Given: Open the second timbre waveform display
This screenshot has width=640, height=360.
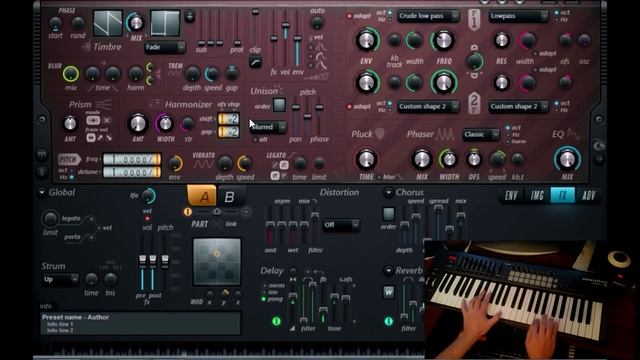Looking at the screenshot, I should (x=165, y=23).
